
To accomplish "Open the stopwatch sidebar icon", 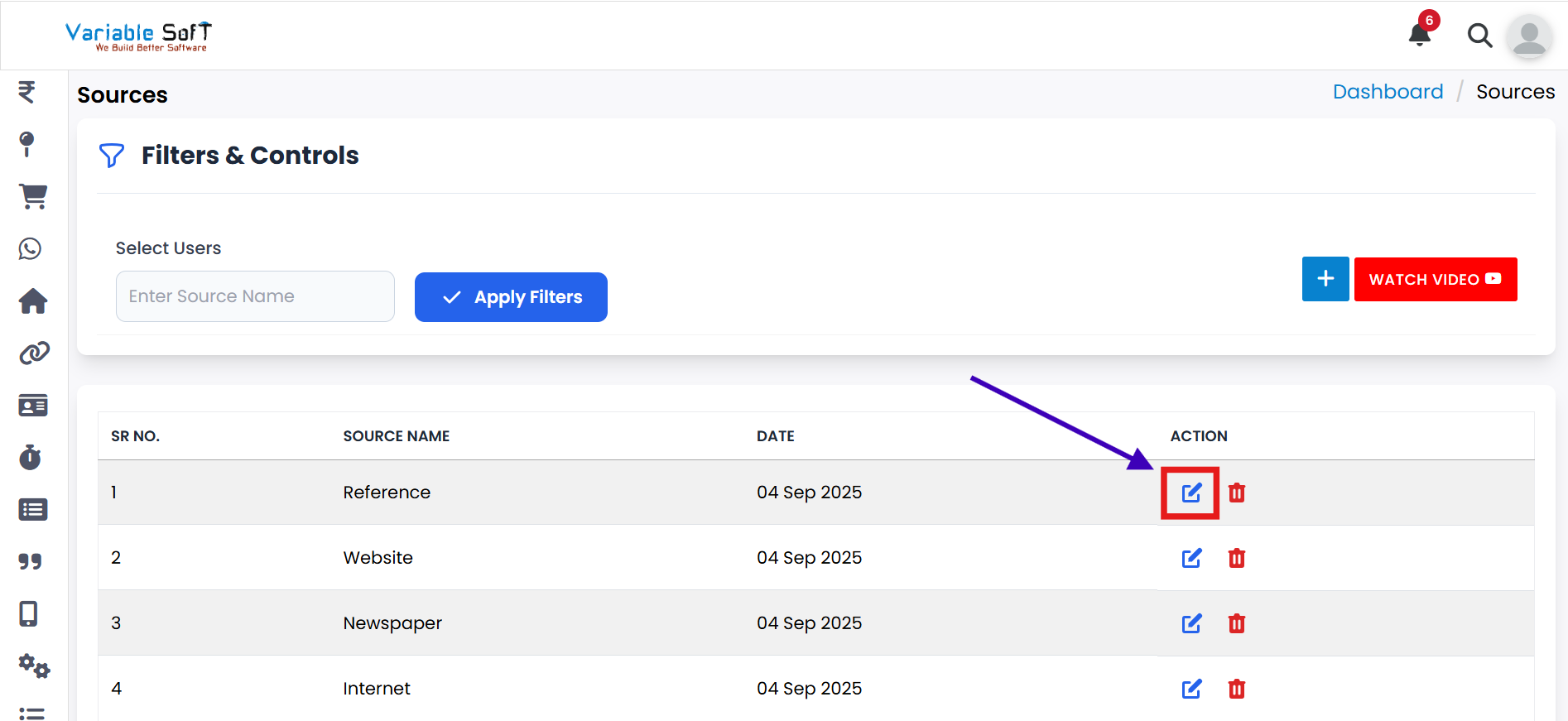I will tap(31, 457).
